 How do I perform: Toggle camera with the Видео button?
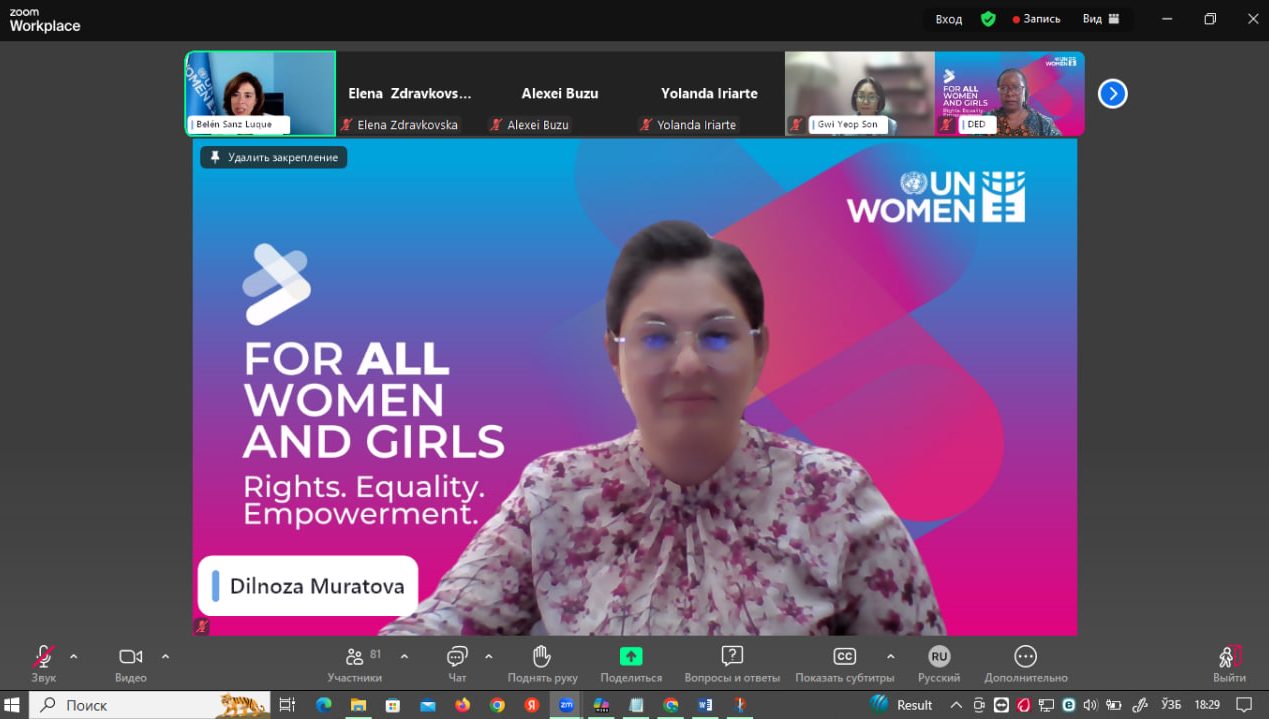(x=131, y=662)
